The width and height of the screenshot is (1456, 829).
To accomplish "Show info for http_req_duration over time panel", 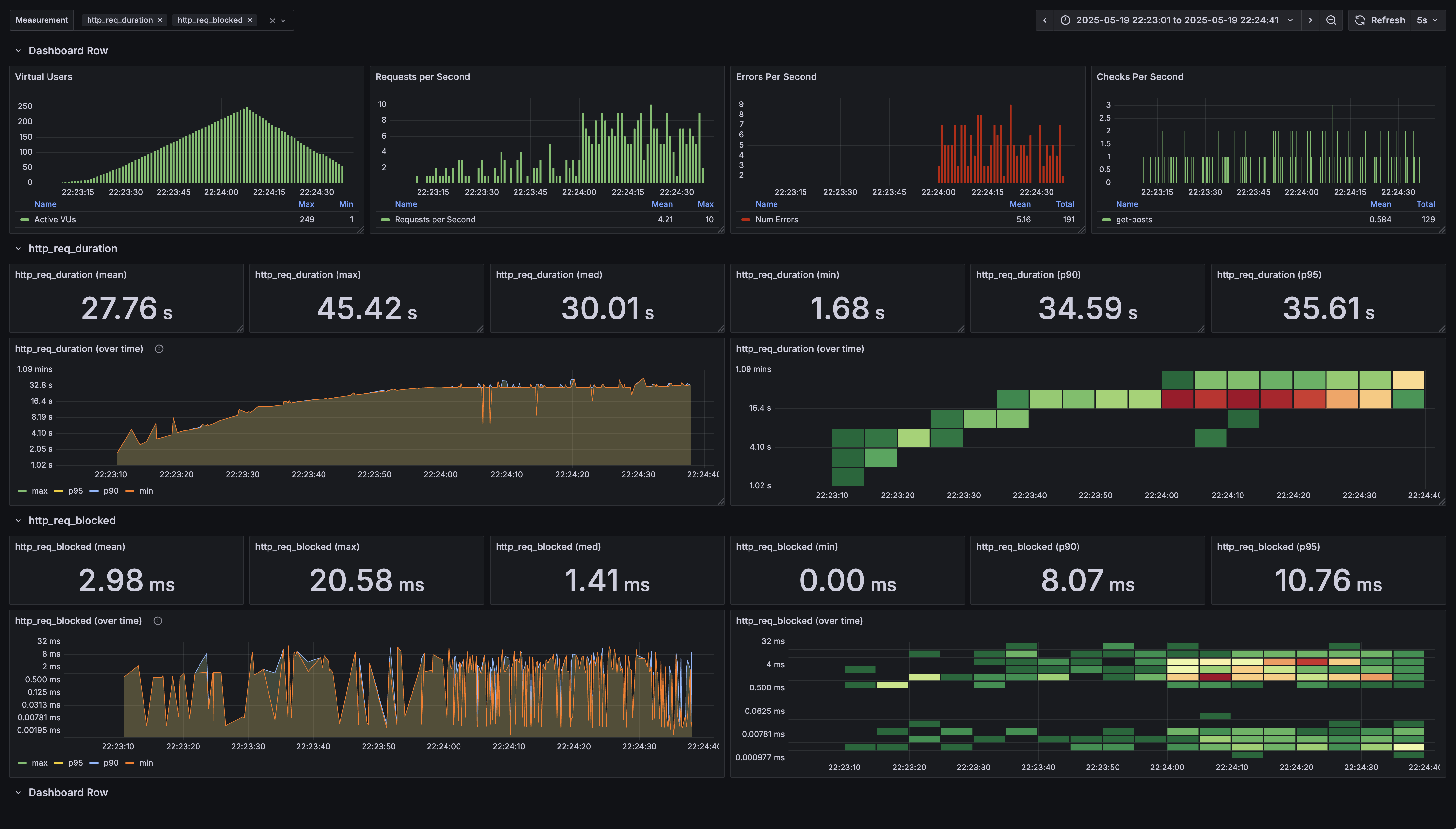I will click(x=159, y=349).
